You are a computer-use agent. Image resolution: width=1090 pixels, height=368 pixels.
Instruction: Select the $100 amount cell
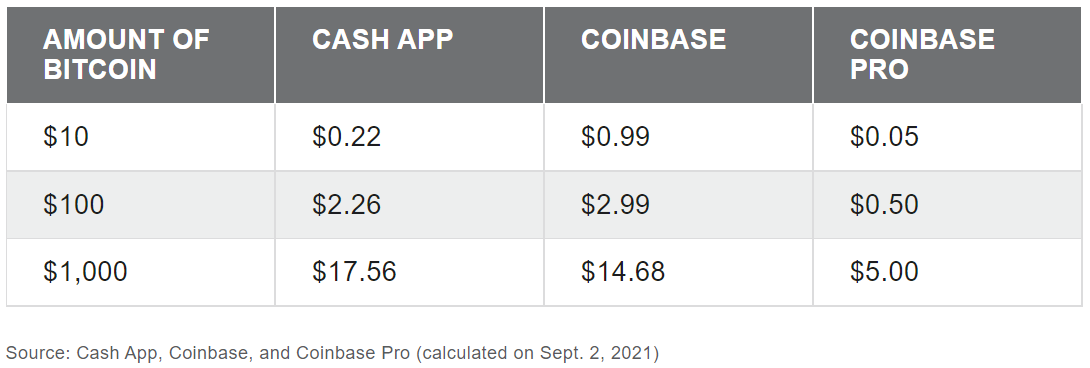[141, 205]
